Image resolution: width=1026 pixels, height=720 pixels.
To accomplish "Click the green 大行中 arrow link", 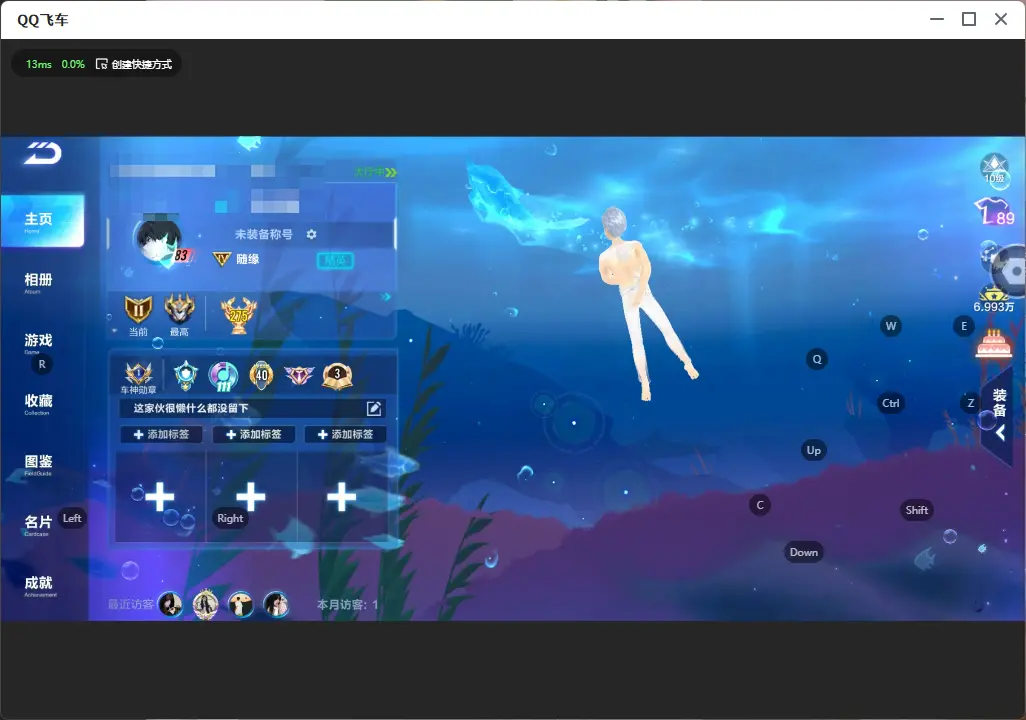I will click(x=376, y=172).
